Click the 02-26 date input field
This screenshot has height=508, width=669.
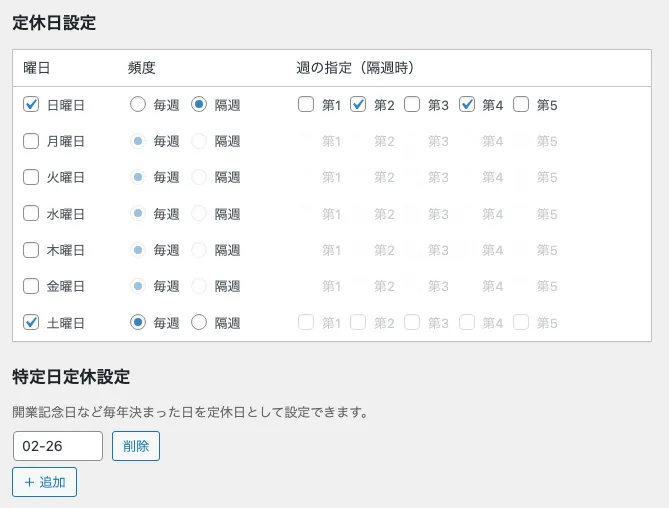click(58, 446)
